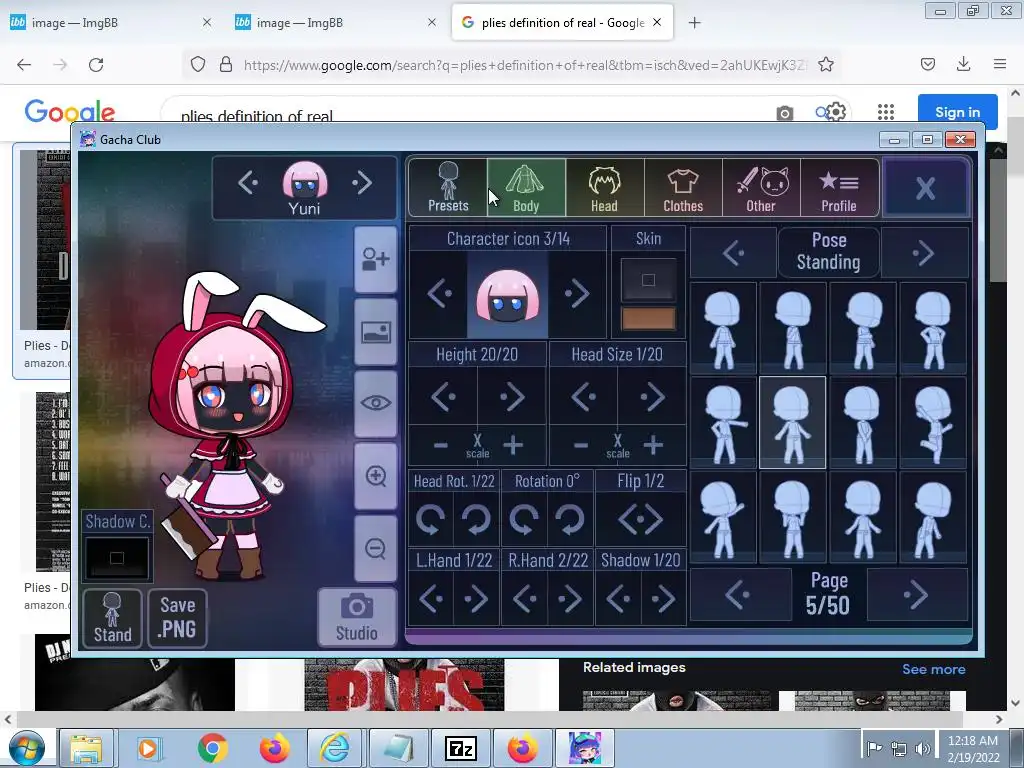Open the Presets tab in Gacha Club
Image resolution: width=1024 pixels, height=768 pixels.
tap(448, 187)
